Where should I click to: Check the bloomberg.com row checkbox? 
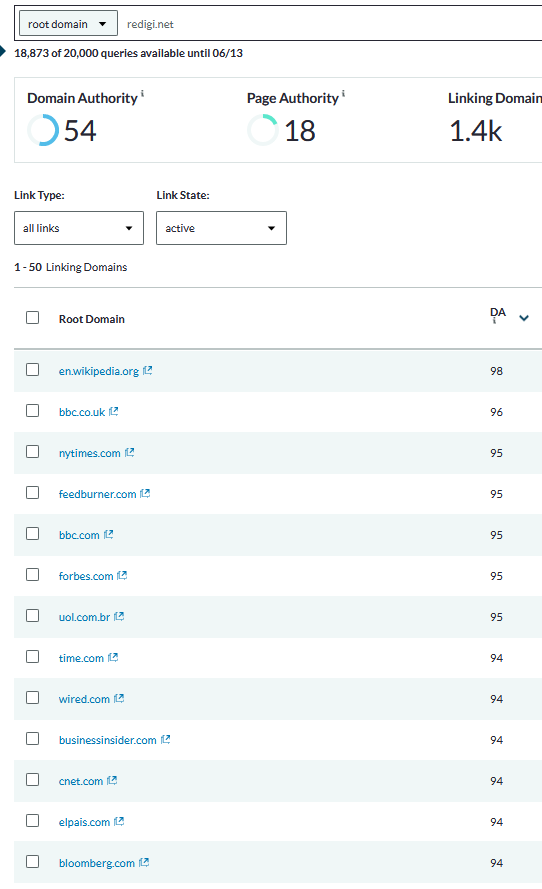point(32,862)
